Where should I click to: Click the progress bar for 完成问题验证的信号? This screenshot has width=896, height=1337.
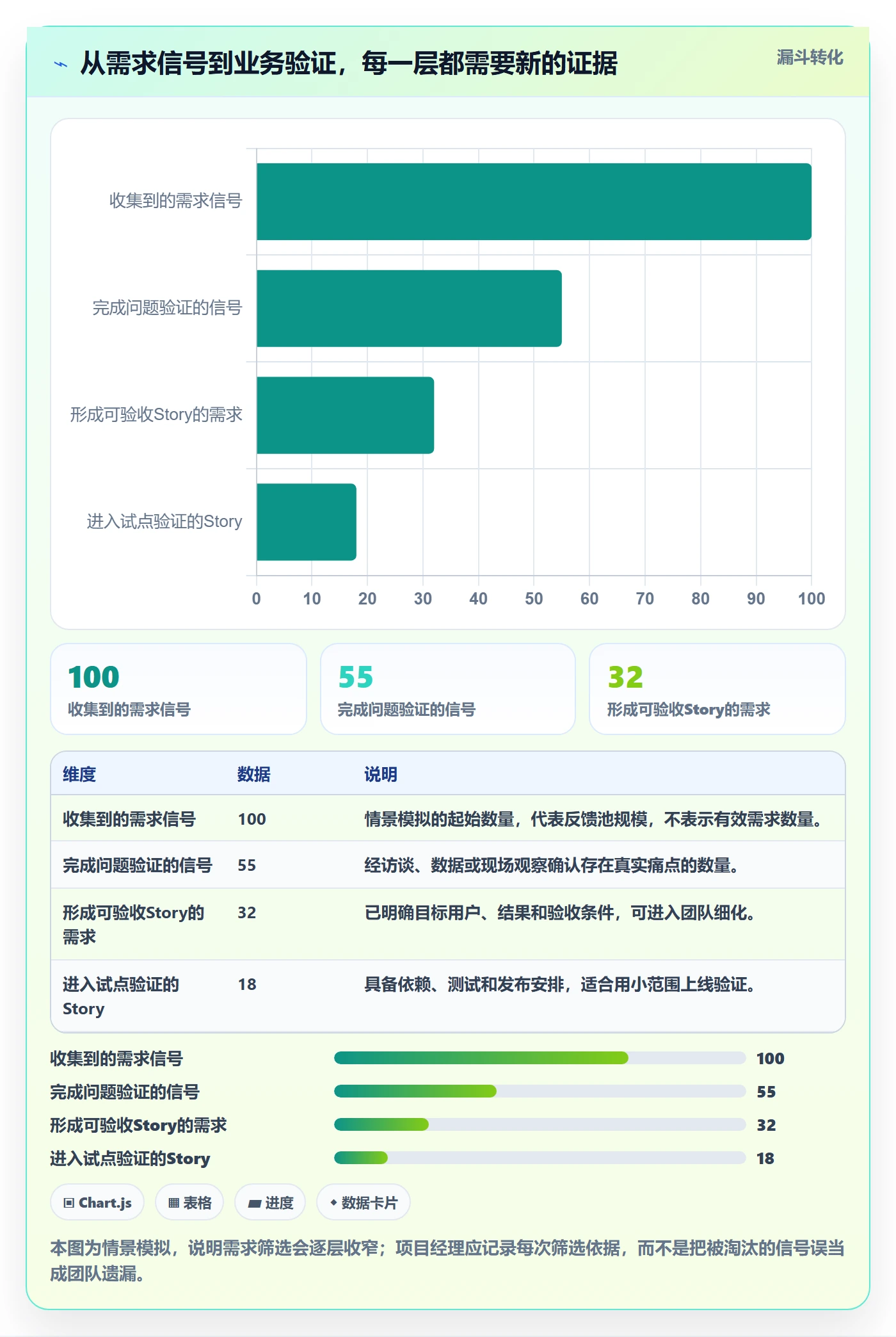(x=540, y=1091)
